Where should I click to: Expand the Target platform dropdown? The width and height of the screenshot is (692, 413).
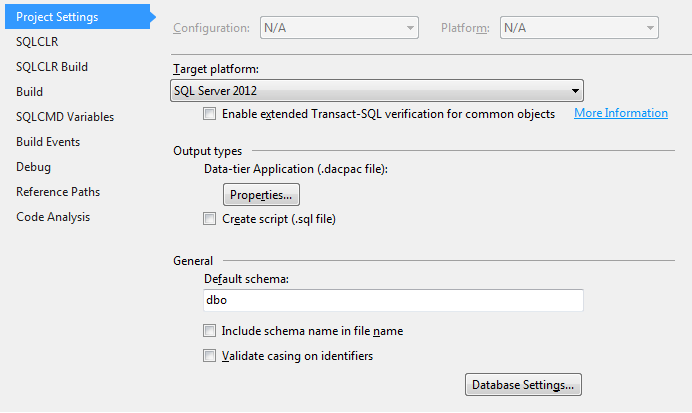pyautogui.click(x=377, y=90)
